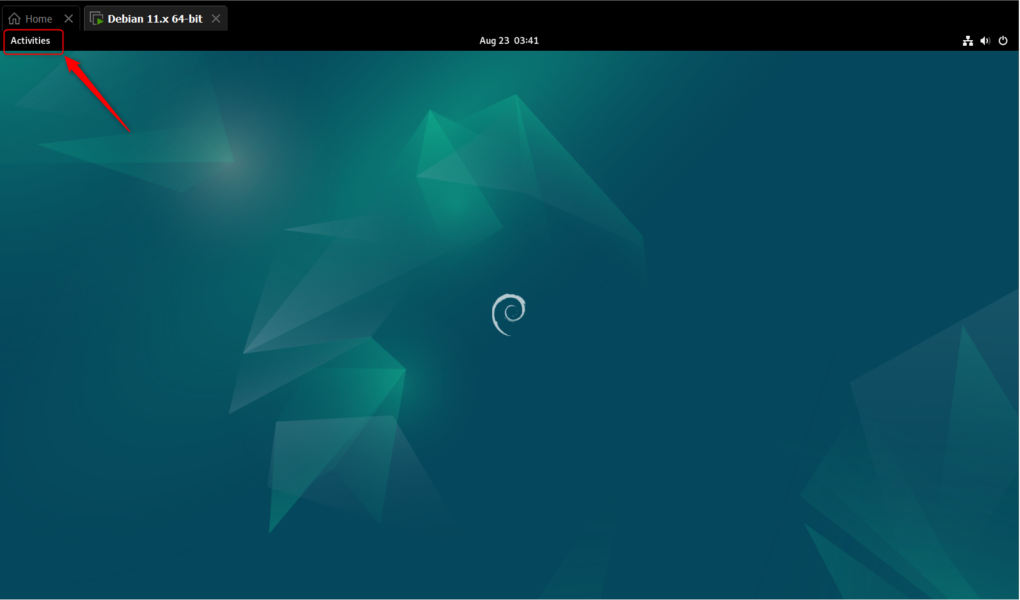The image size is (1020, 600).
Task: Click the GNOME top bar background
Action: pos(300,40)
